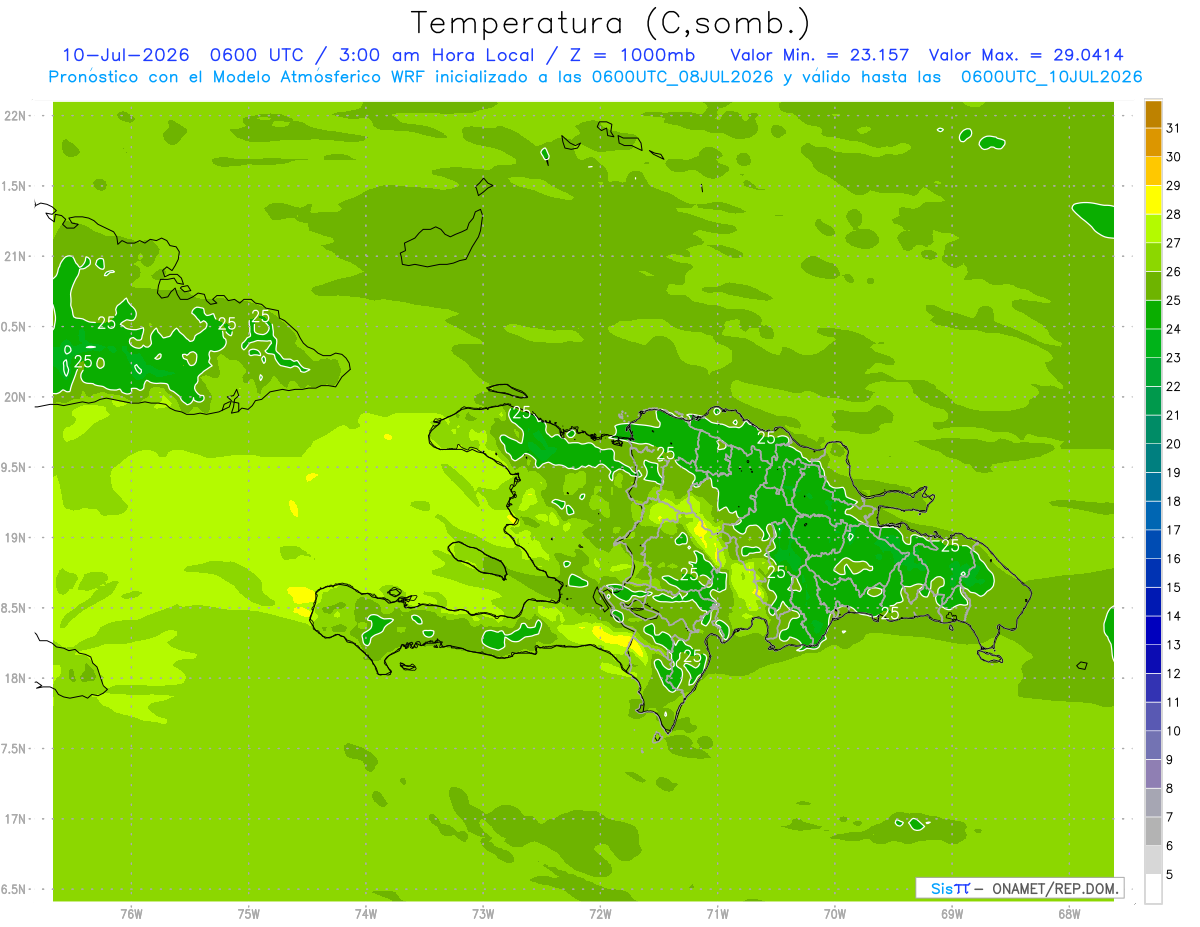Select the '10-Jul-2026' forecast date text

pyautogui.click(x=126, y=55)
